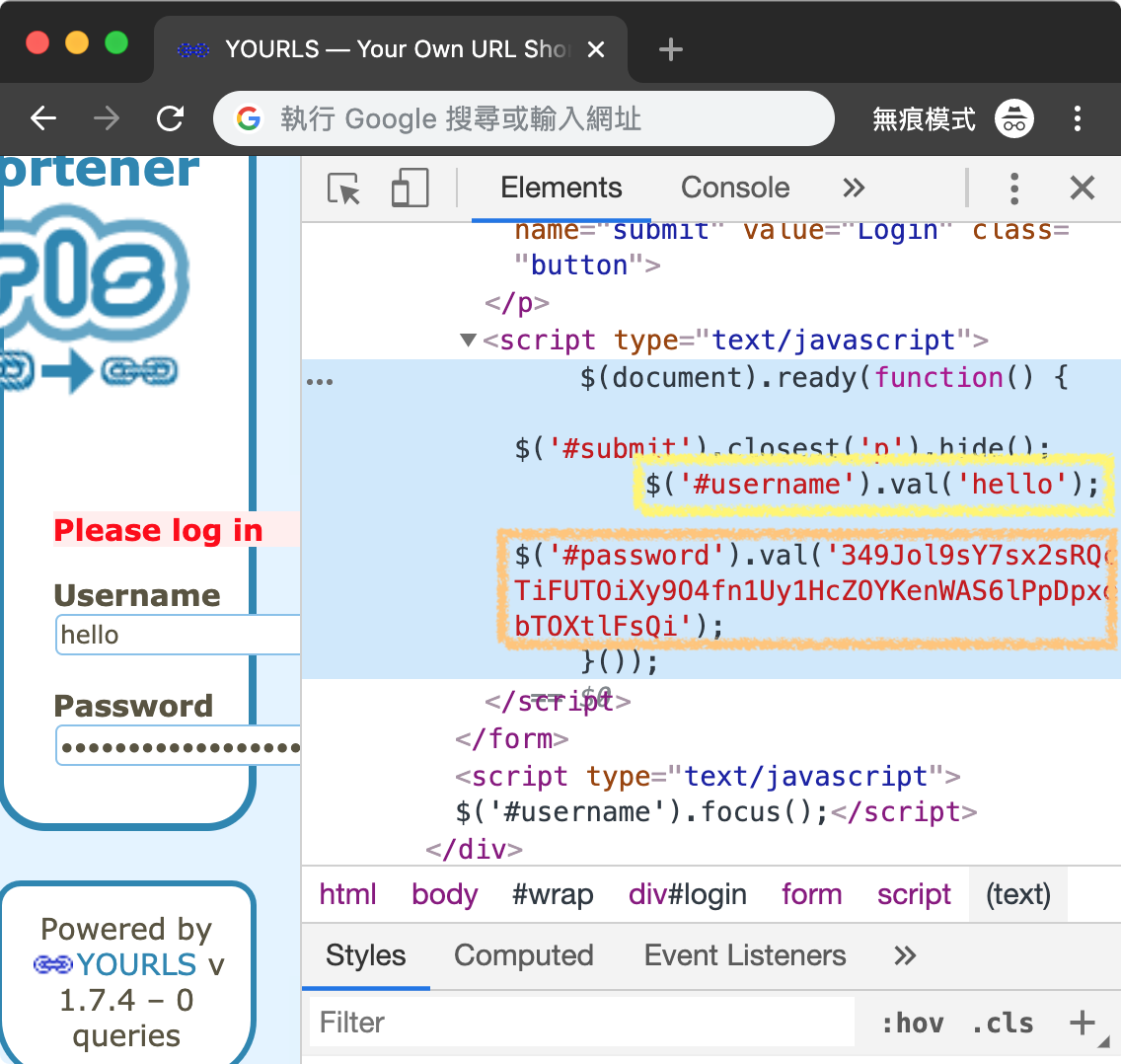Select the form breadcrumb
Viewport: 1121px width, 1064px height.
pos(811,894)
